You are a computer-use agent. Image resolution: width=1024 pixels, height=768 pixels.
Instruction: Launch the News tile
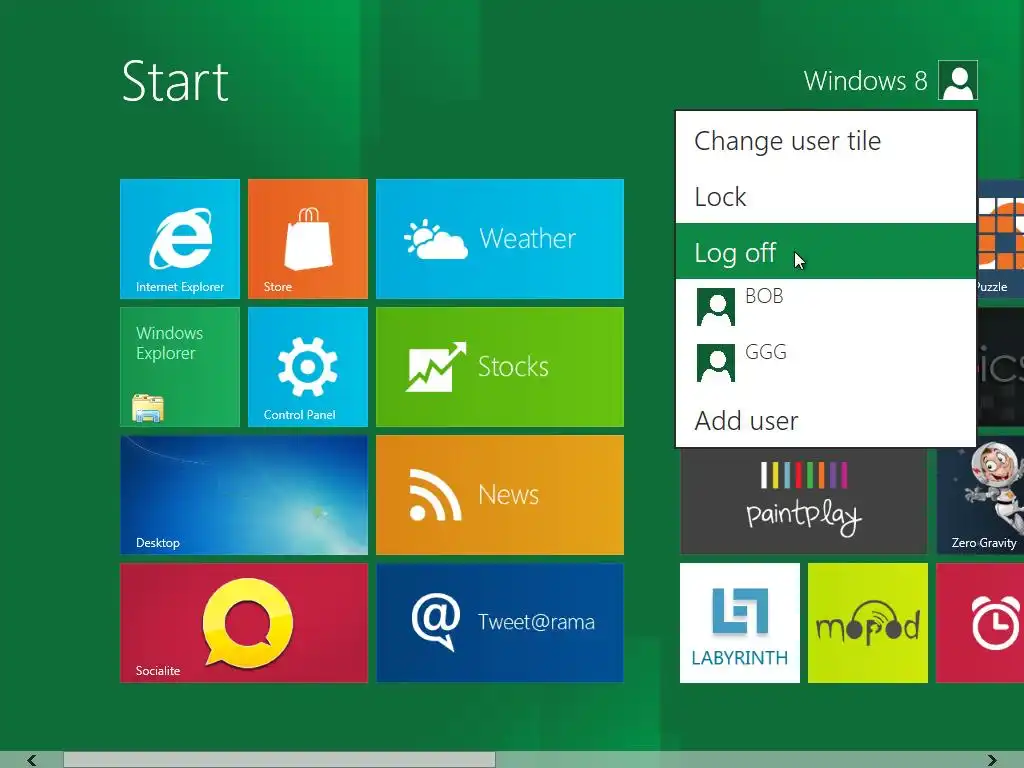click(500, 494)
